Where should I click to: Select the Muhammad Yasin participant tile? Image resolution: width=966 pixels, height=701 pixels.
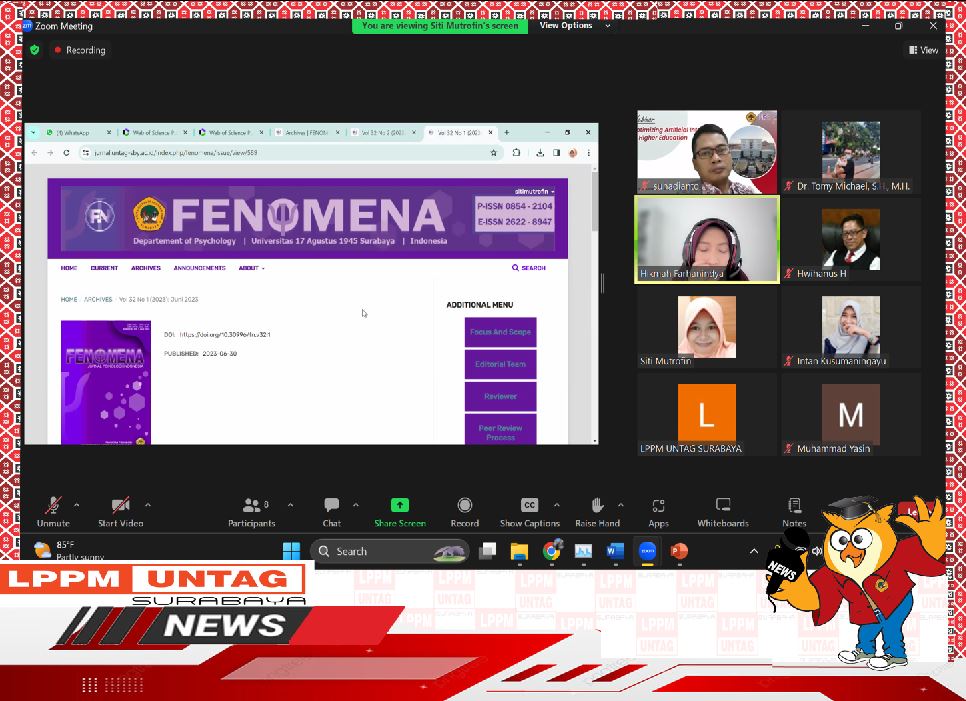click(x=851, y=415)
